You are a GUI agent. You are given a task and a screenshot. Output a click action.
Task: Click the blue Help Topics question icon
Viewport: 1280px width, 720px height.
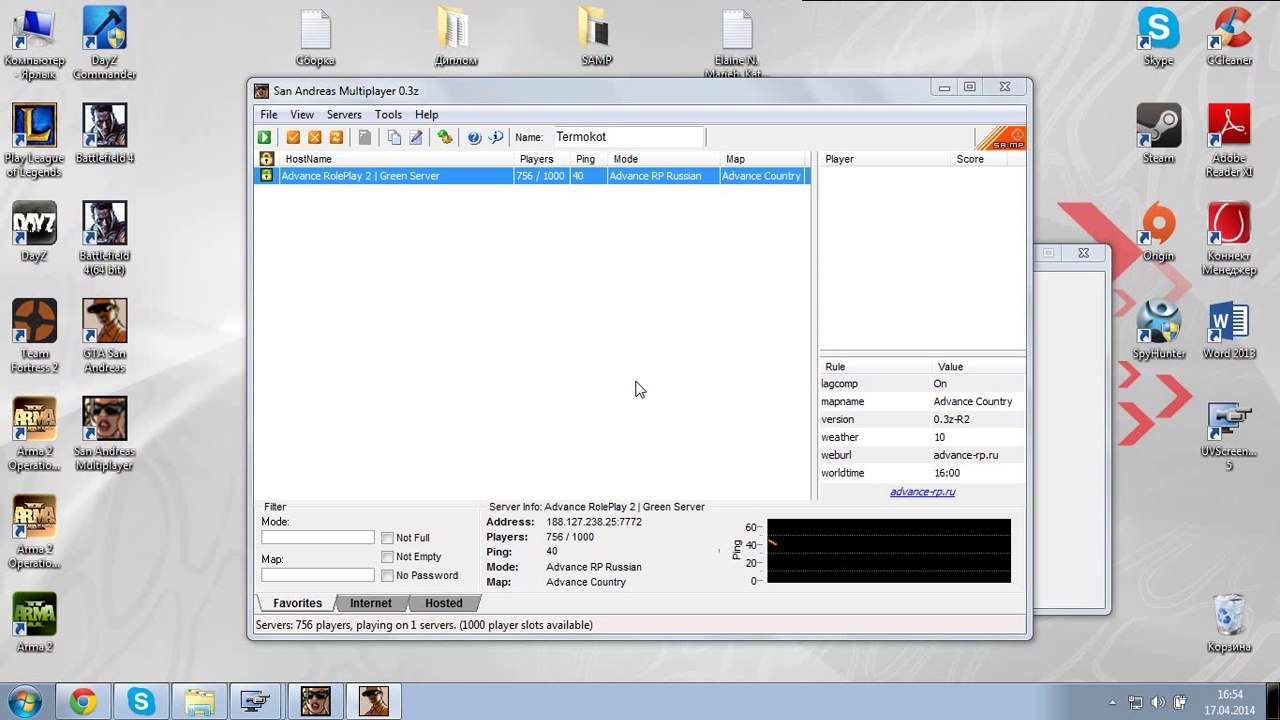coord(474,138)
